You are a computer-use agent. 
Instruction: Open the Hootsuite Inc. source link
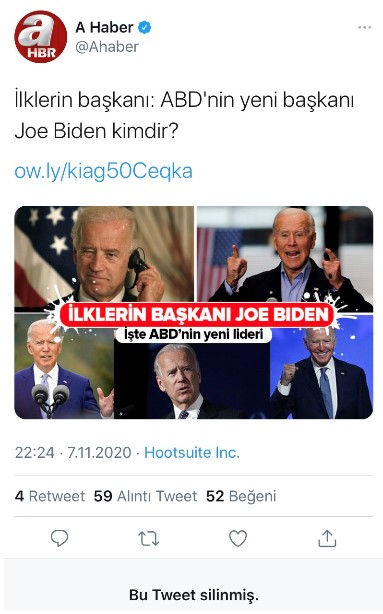(x=192, y=453)
